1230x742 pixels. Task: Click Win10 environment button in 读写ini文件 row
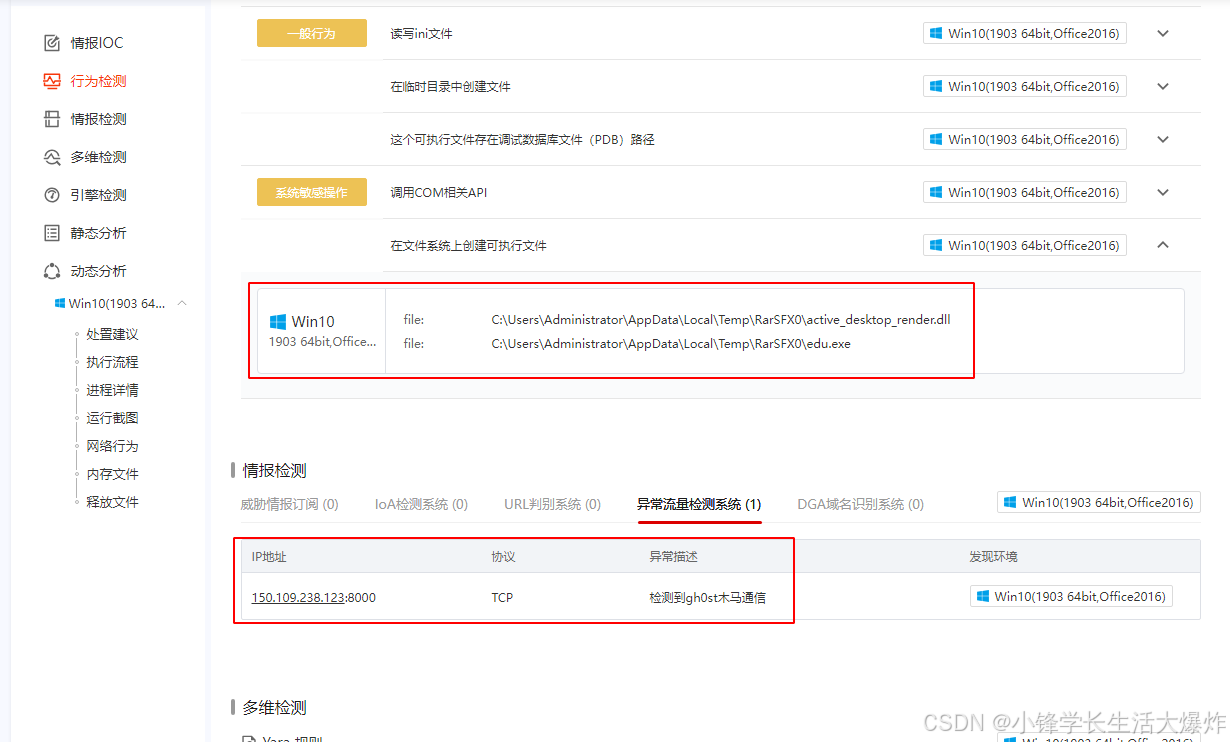[x=1025, y=33]
